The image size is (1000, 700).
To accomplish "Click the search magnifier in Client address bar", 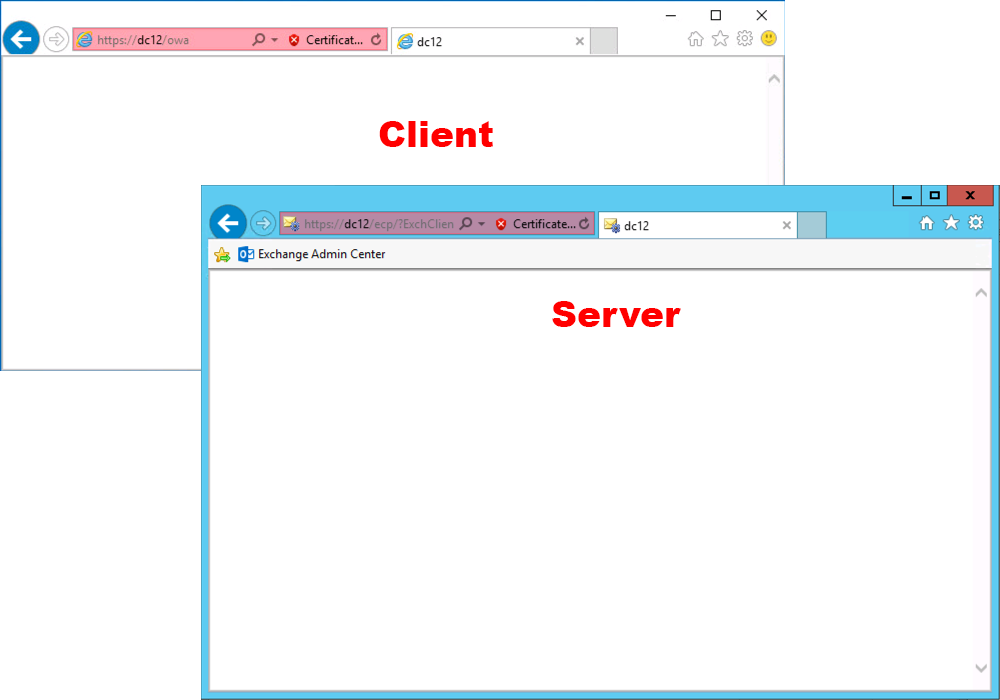I will (258, 40).
